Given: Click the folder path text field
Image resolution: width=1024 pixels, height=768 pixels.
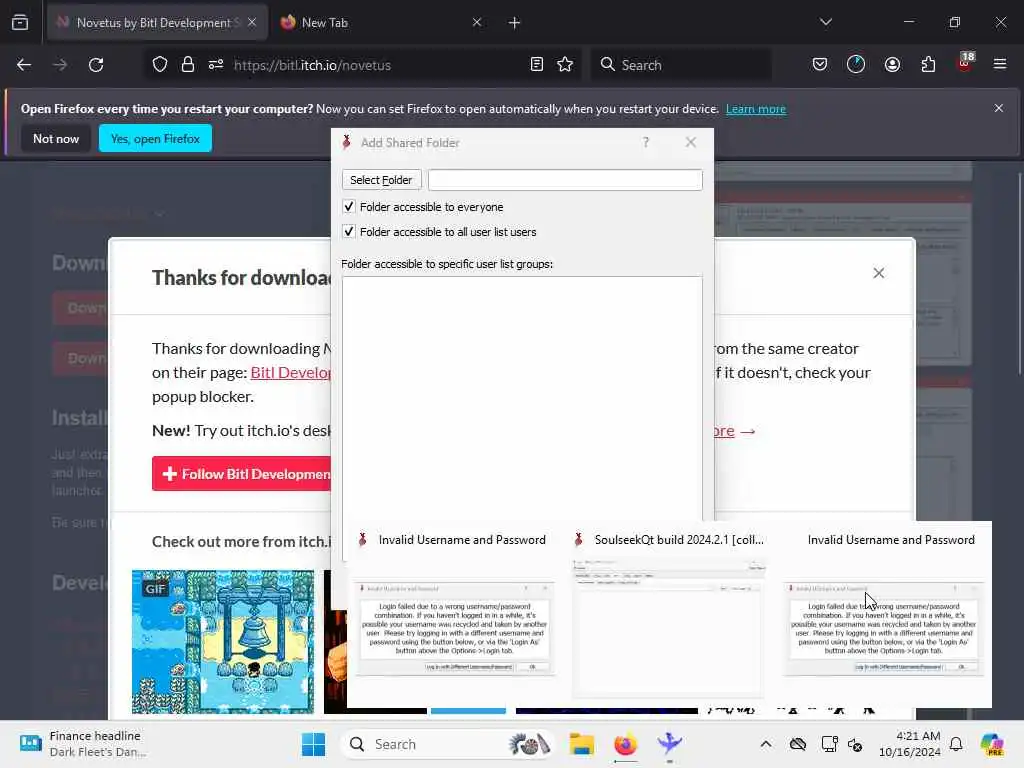Looking at the screenshot, I should 566,180.
